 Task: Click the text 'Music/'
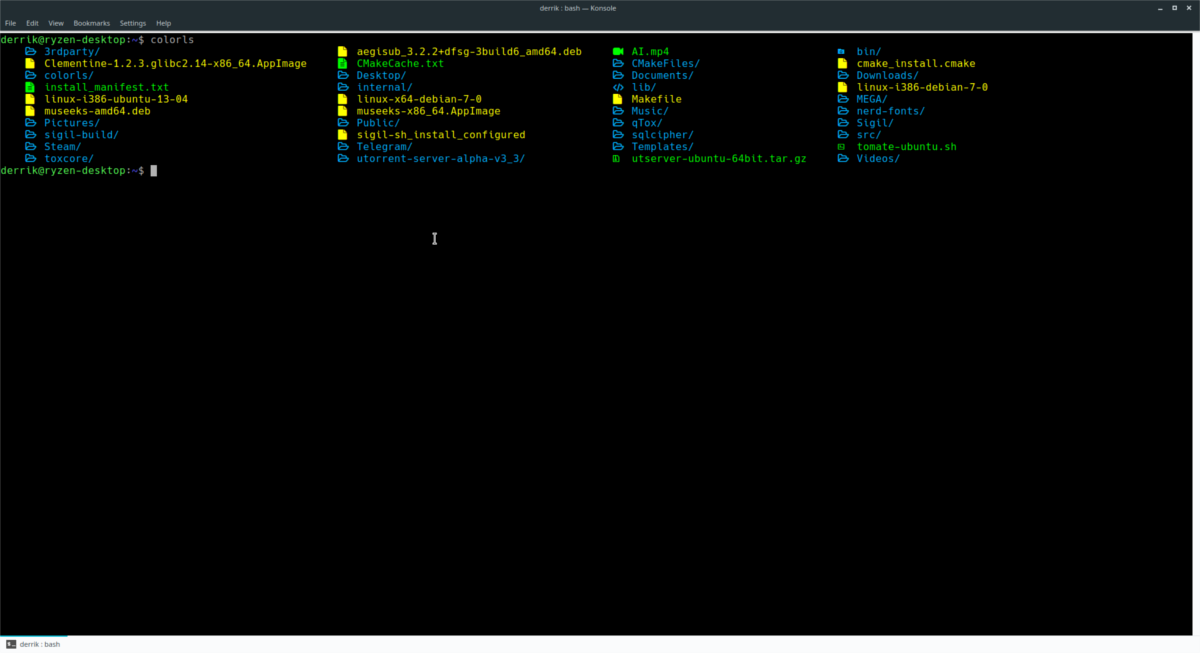pyautogui.click(x=650, y=111)
